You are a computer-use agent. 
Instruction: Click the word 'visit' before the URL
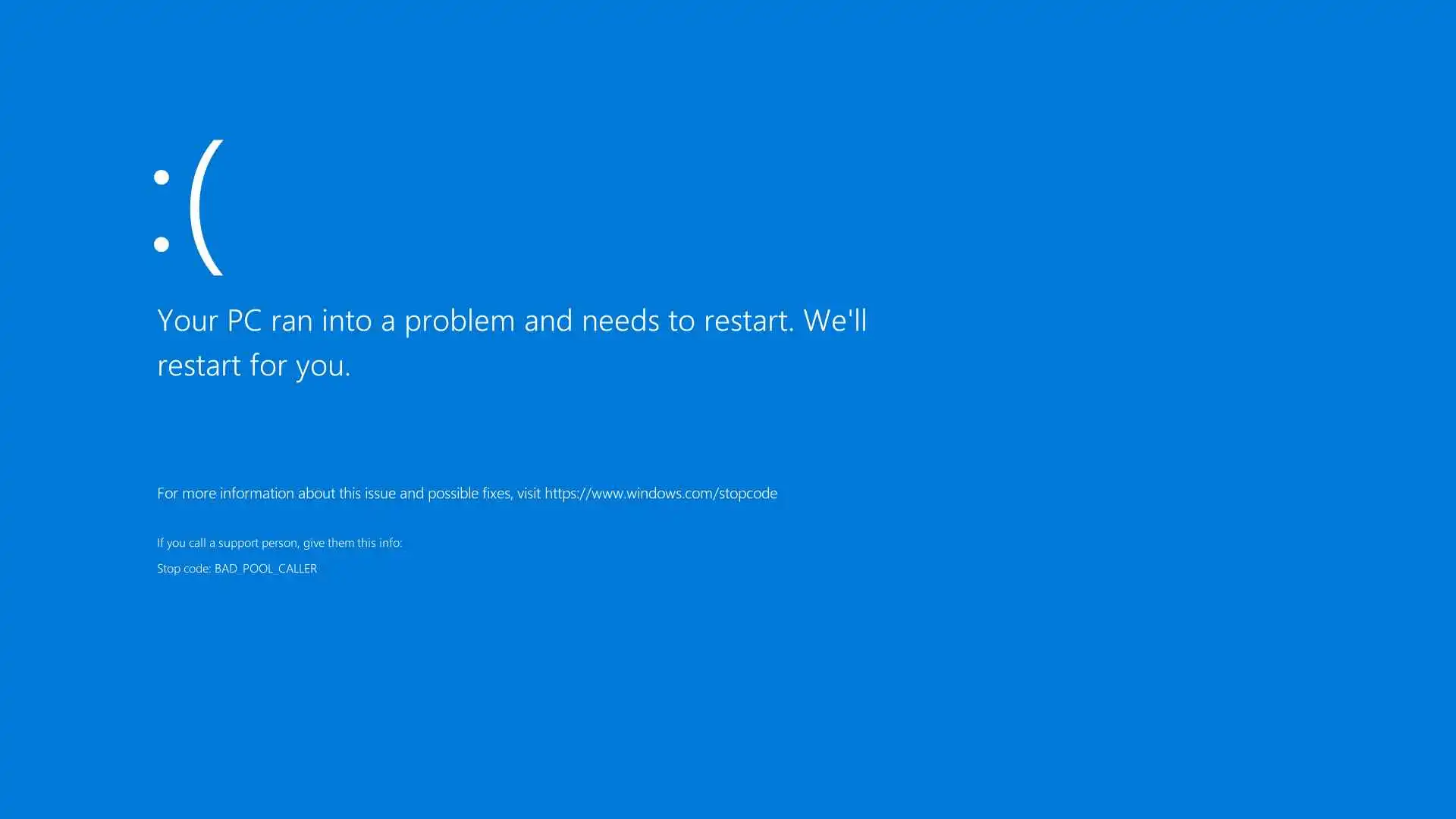click(529, 494)
